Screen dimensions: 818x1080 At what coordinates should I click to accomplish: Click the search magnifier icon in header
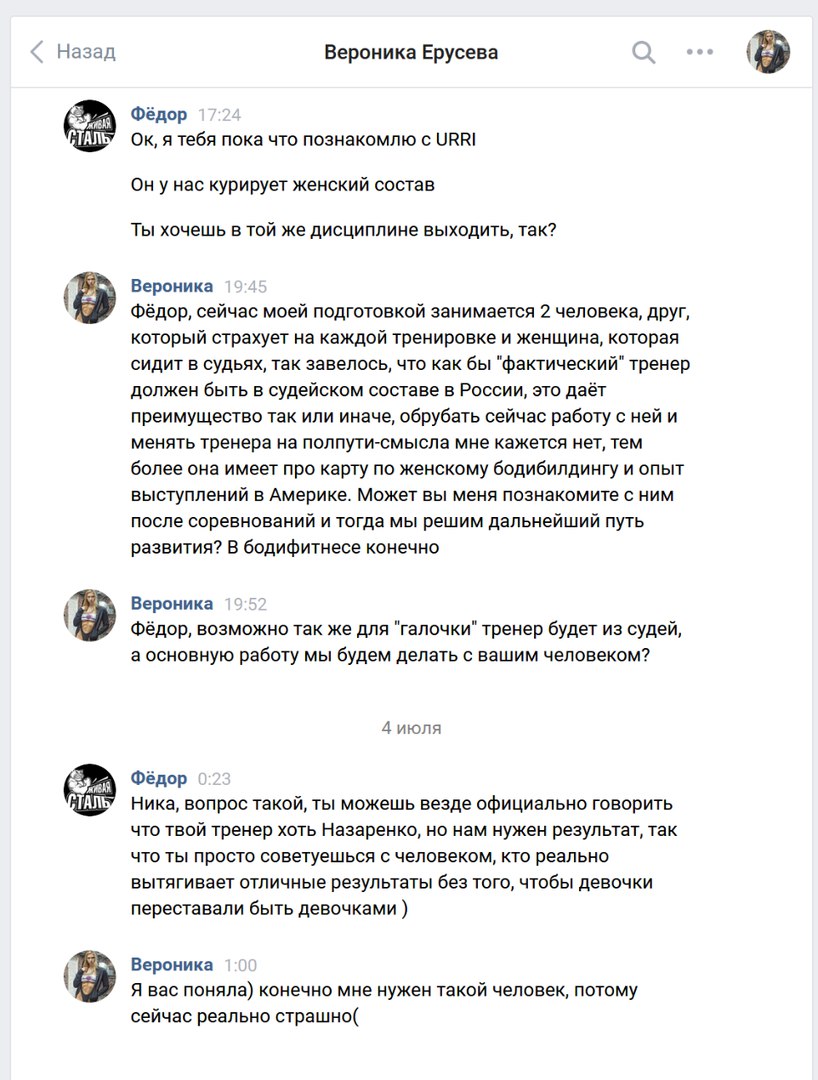tap(644, 52)
